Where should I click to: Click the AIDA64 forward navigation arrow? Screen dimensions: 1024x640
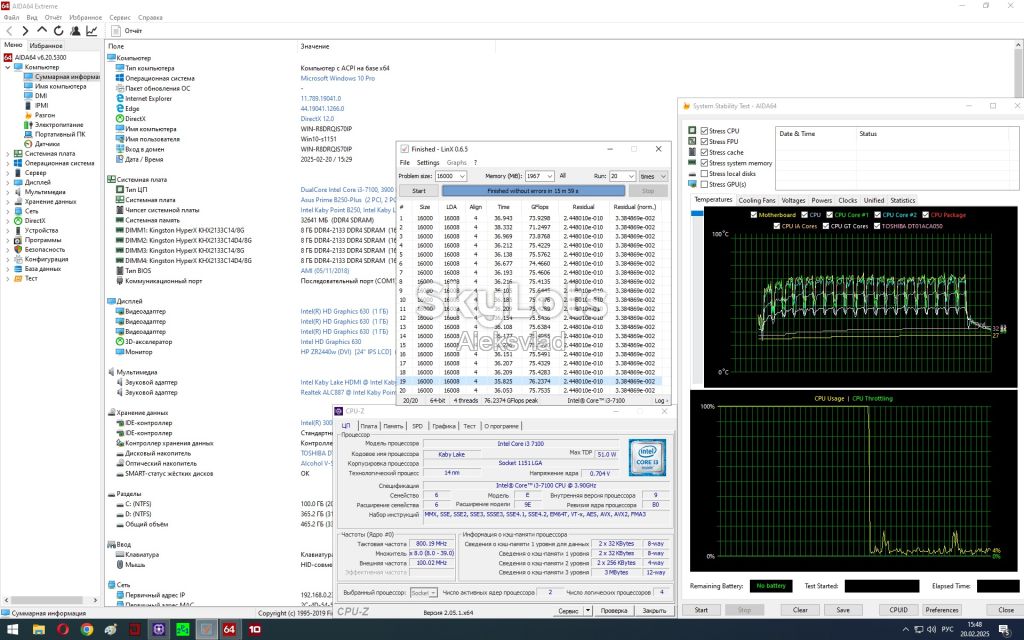click(x=25, y=31)
